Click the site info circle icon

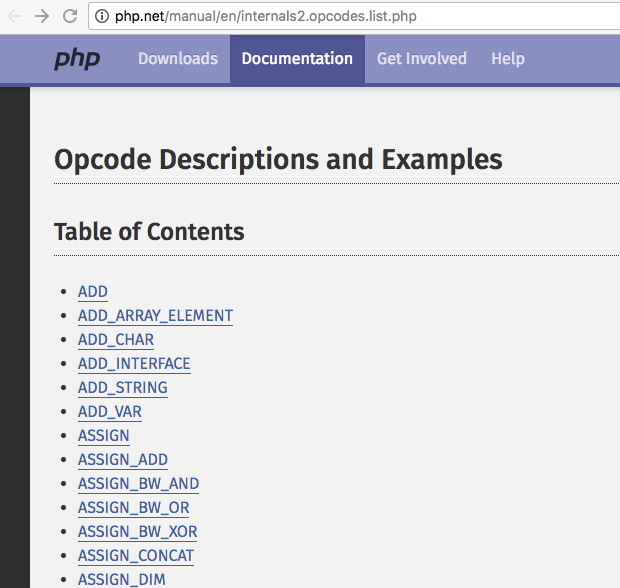pos(103,16)
